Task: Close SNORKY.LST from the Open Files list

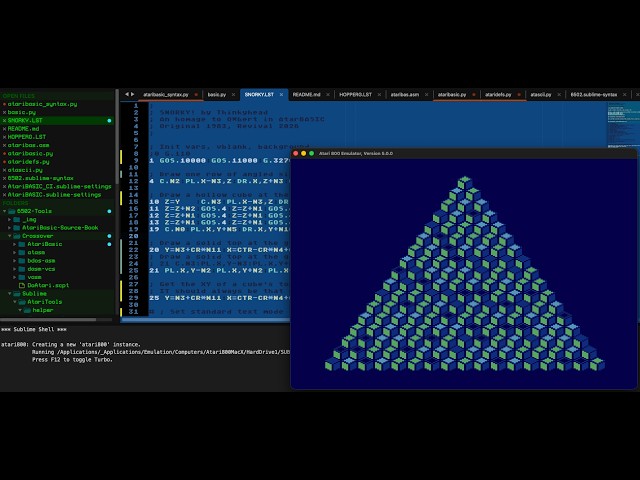Action: tap(4, 120)
